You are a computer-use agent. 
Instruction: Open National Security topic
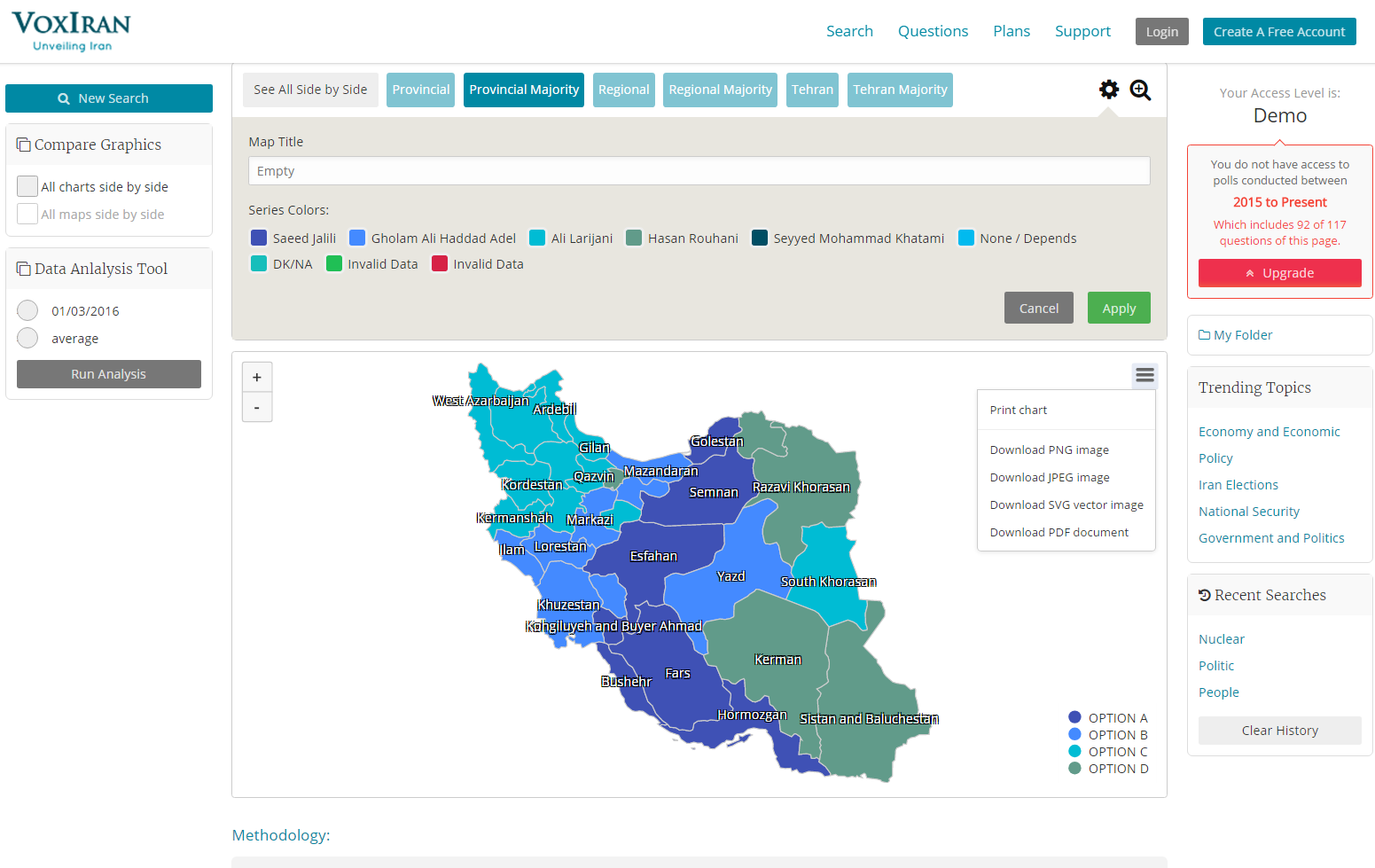click(1249, 512)
